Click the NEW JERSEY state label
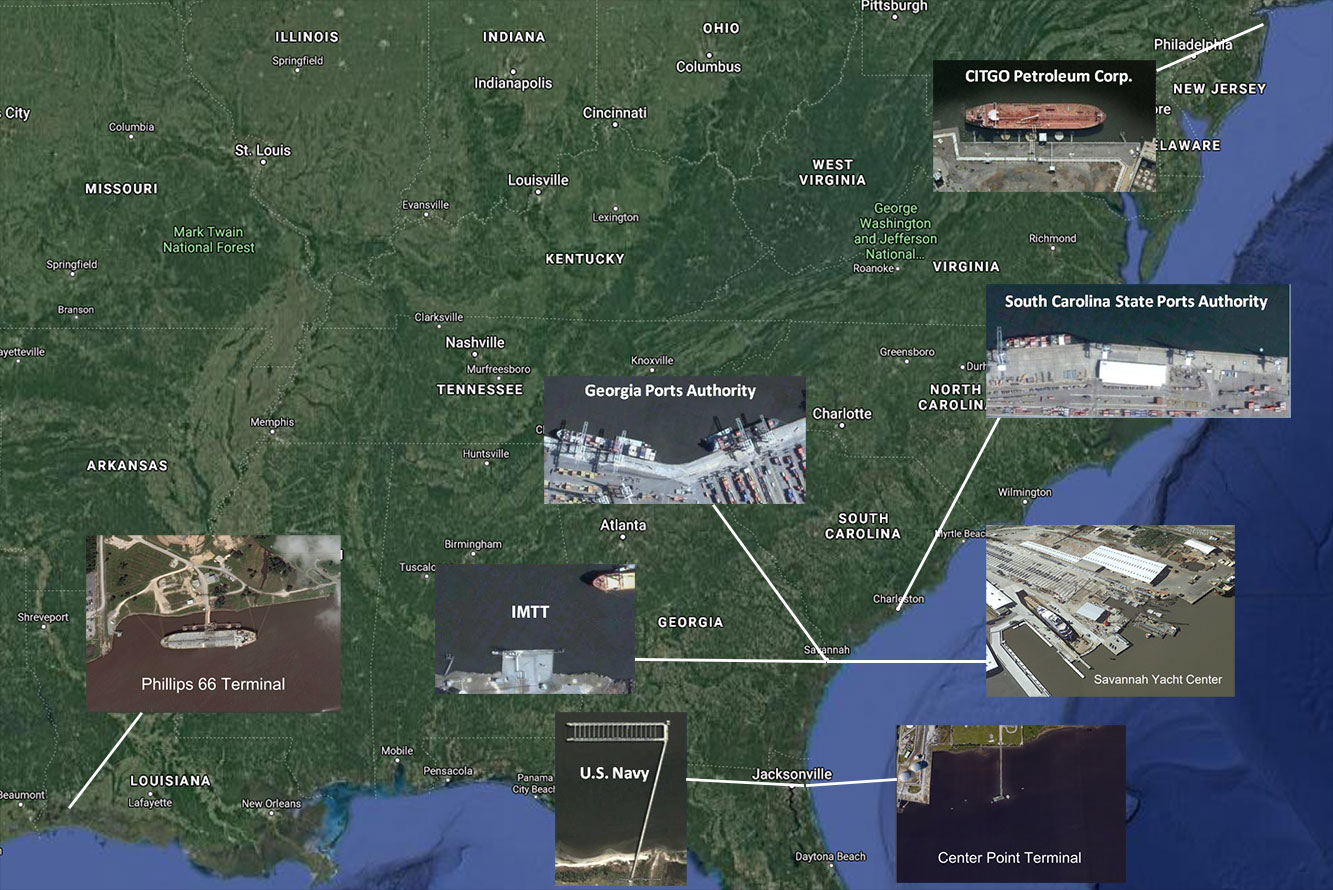 1219,89
